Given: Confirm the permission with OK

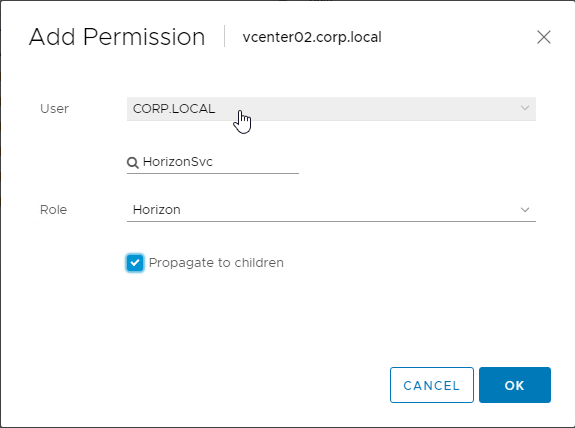Looking at the screenshot, I should 514,385.
